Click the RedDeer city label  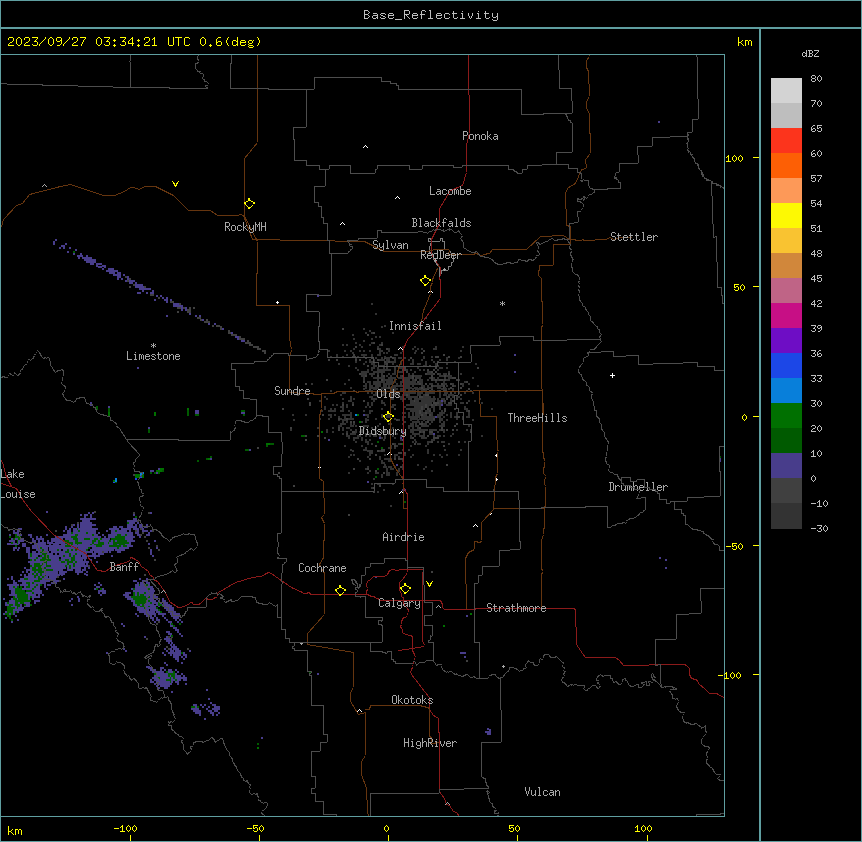[x=440, y=255]
